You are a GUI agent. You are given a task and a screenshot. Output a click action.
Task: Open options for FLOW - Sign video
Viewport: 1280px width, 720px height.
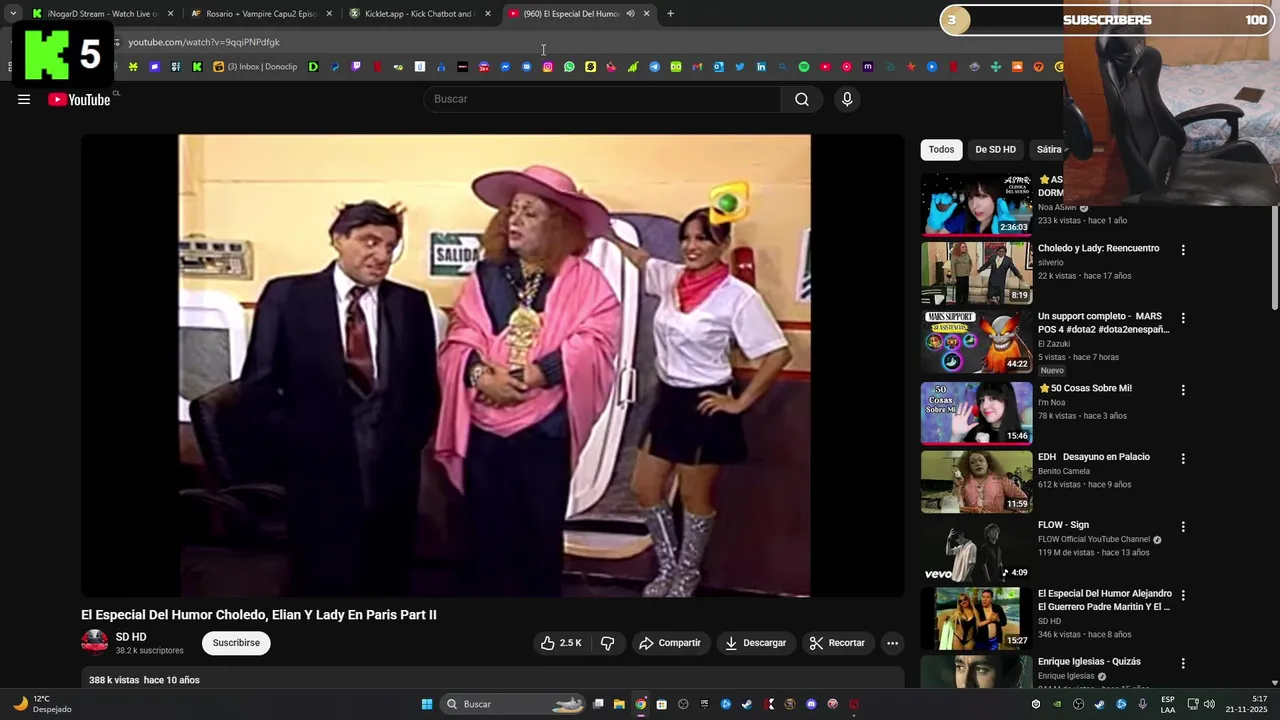1183,527
